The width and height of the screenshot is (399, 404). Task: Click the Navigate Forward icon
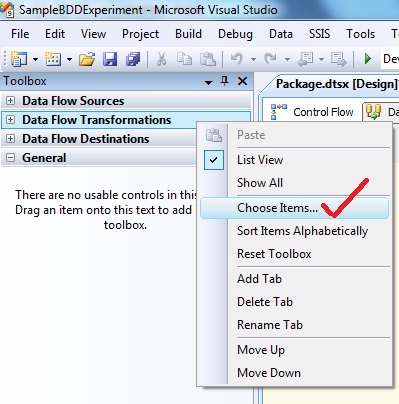pos(339,59)
